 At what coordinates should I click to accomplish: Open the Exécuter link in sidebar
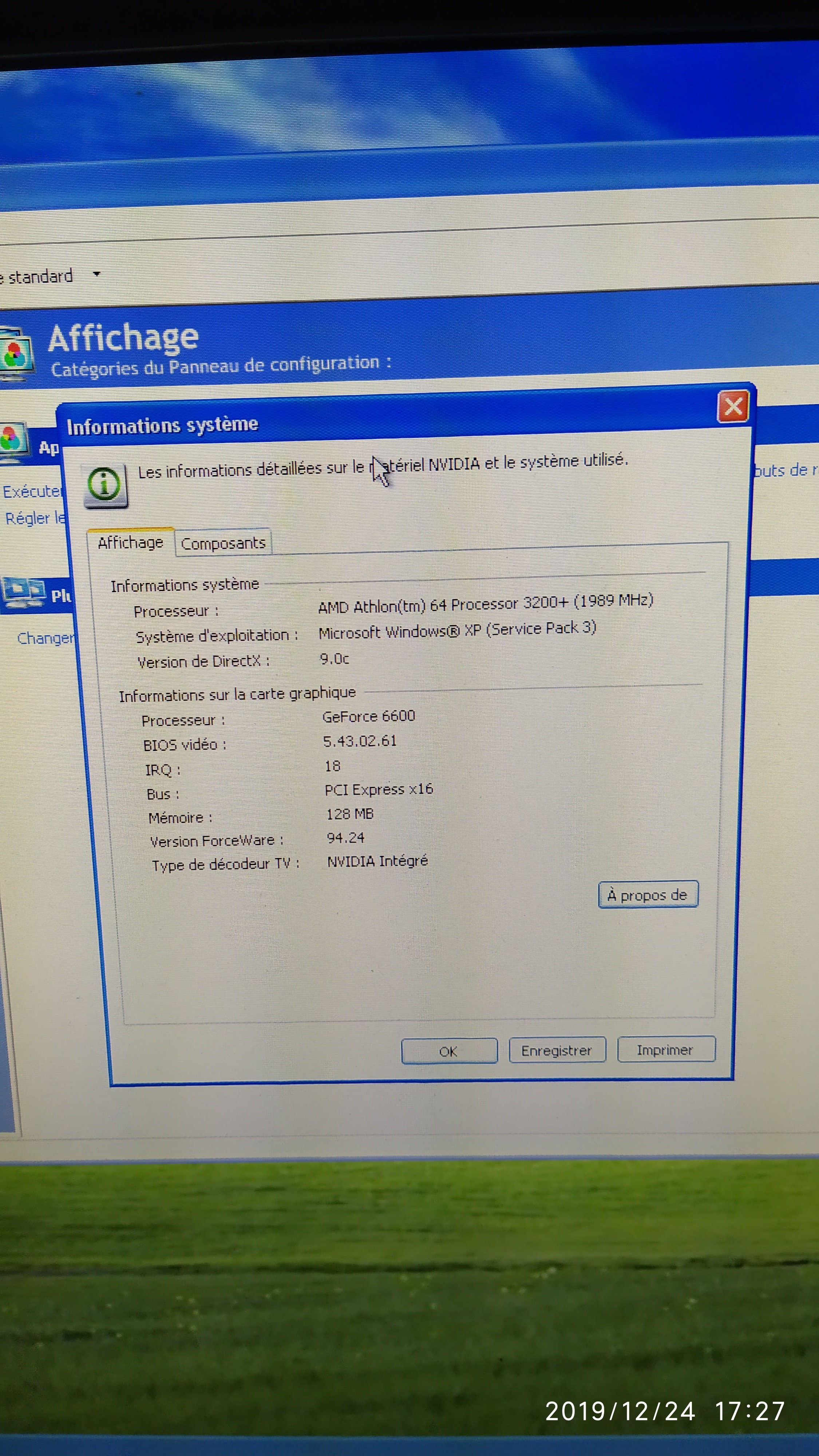[32, 491]
